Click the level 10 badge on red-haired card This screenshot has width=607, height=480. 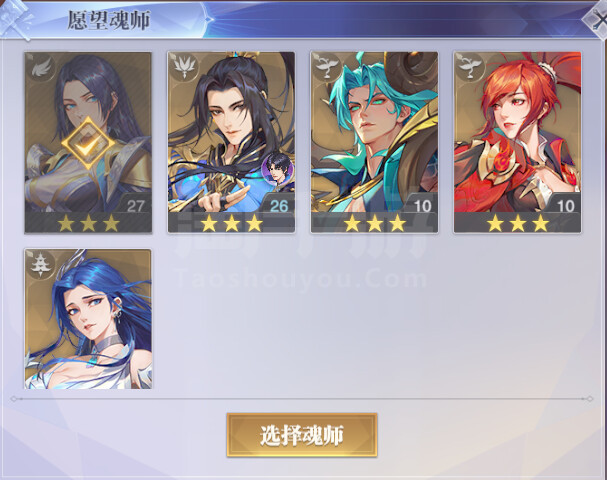tap(564, 205)
